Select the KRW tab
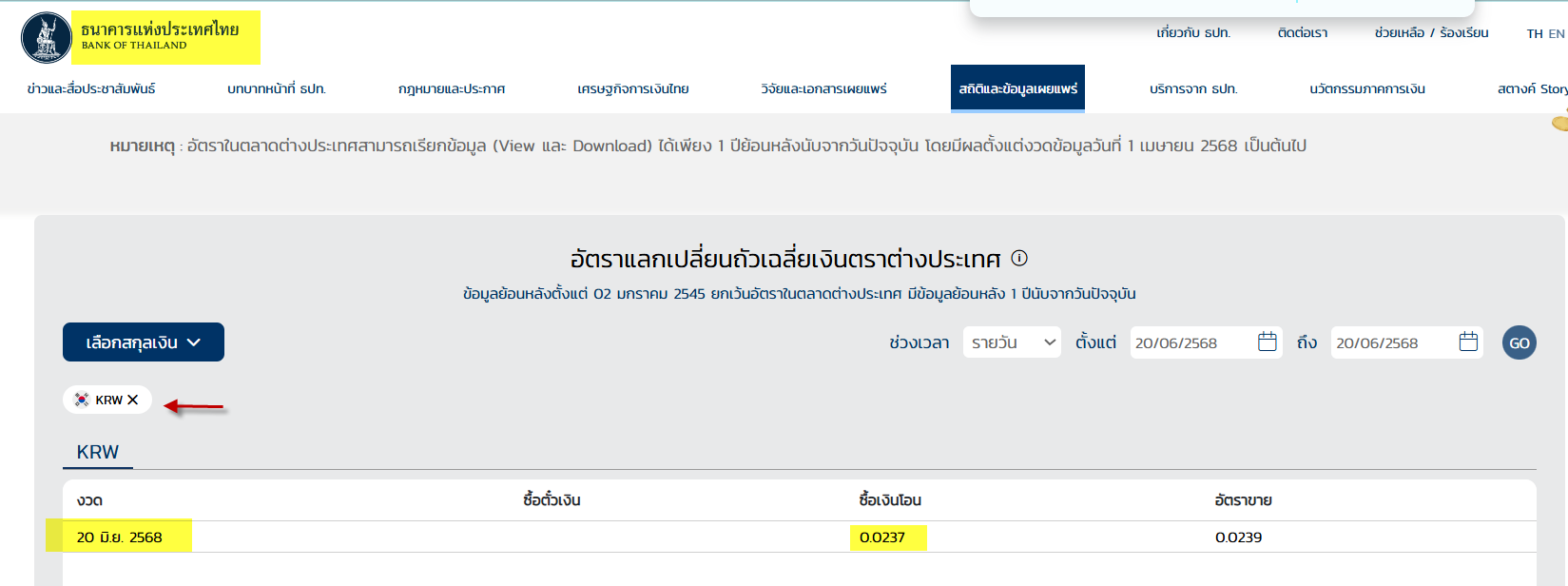Viewport: 1568px width, 586px height. [x=98, y=452]
